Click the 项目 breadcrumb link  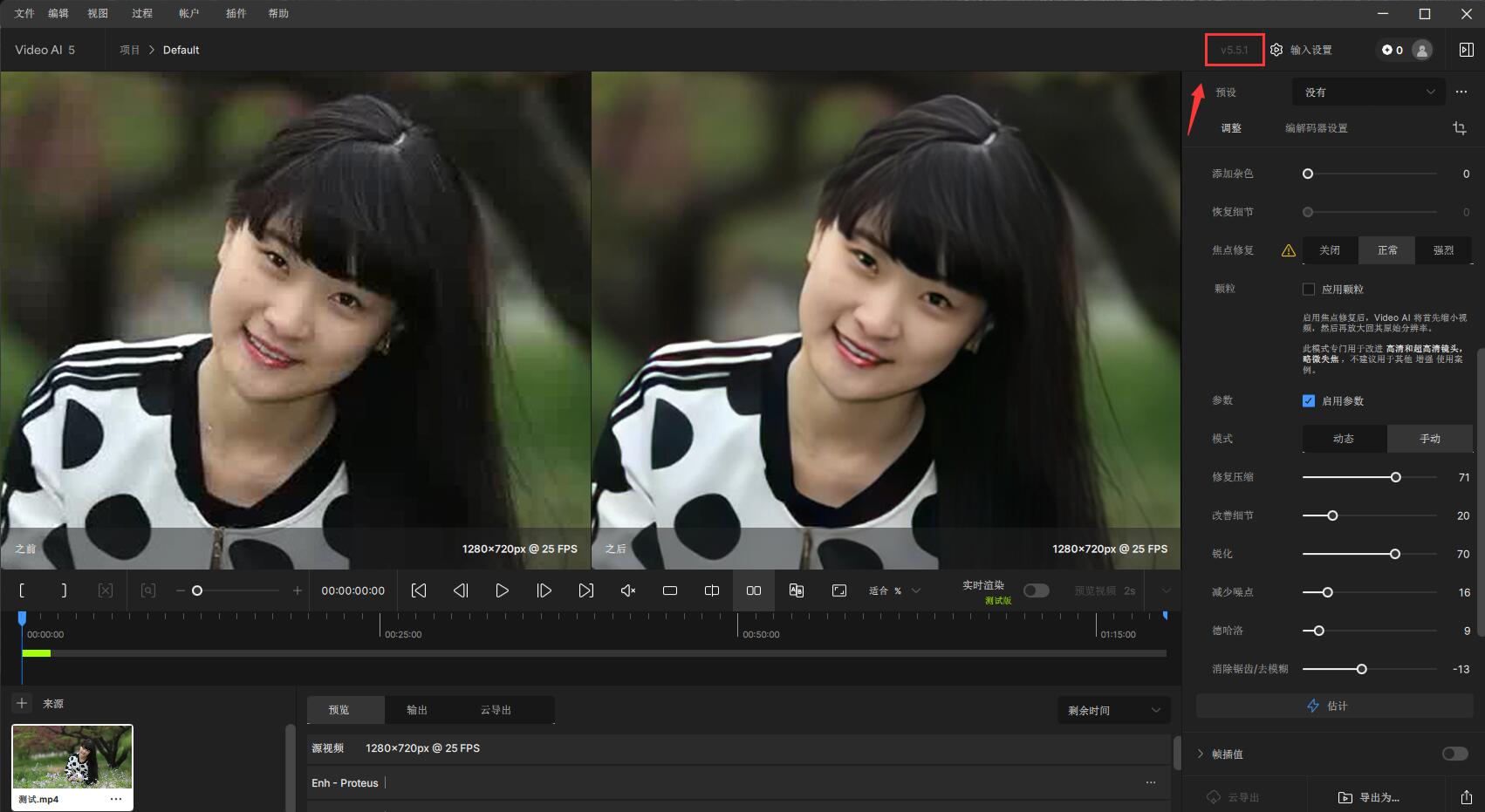(130, 50)
